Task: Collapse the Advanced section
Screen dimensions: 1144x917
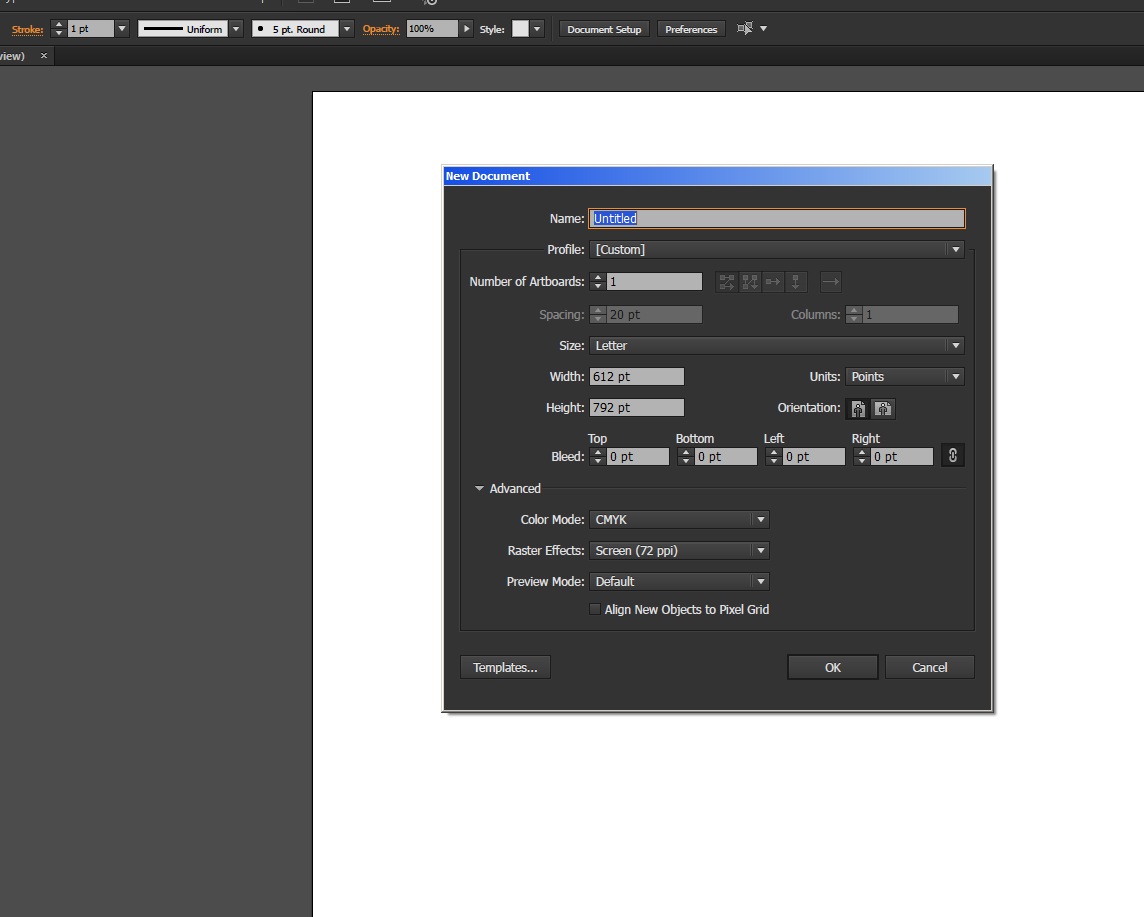Action: click(480, 489)
